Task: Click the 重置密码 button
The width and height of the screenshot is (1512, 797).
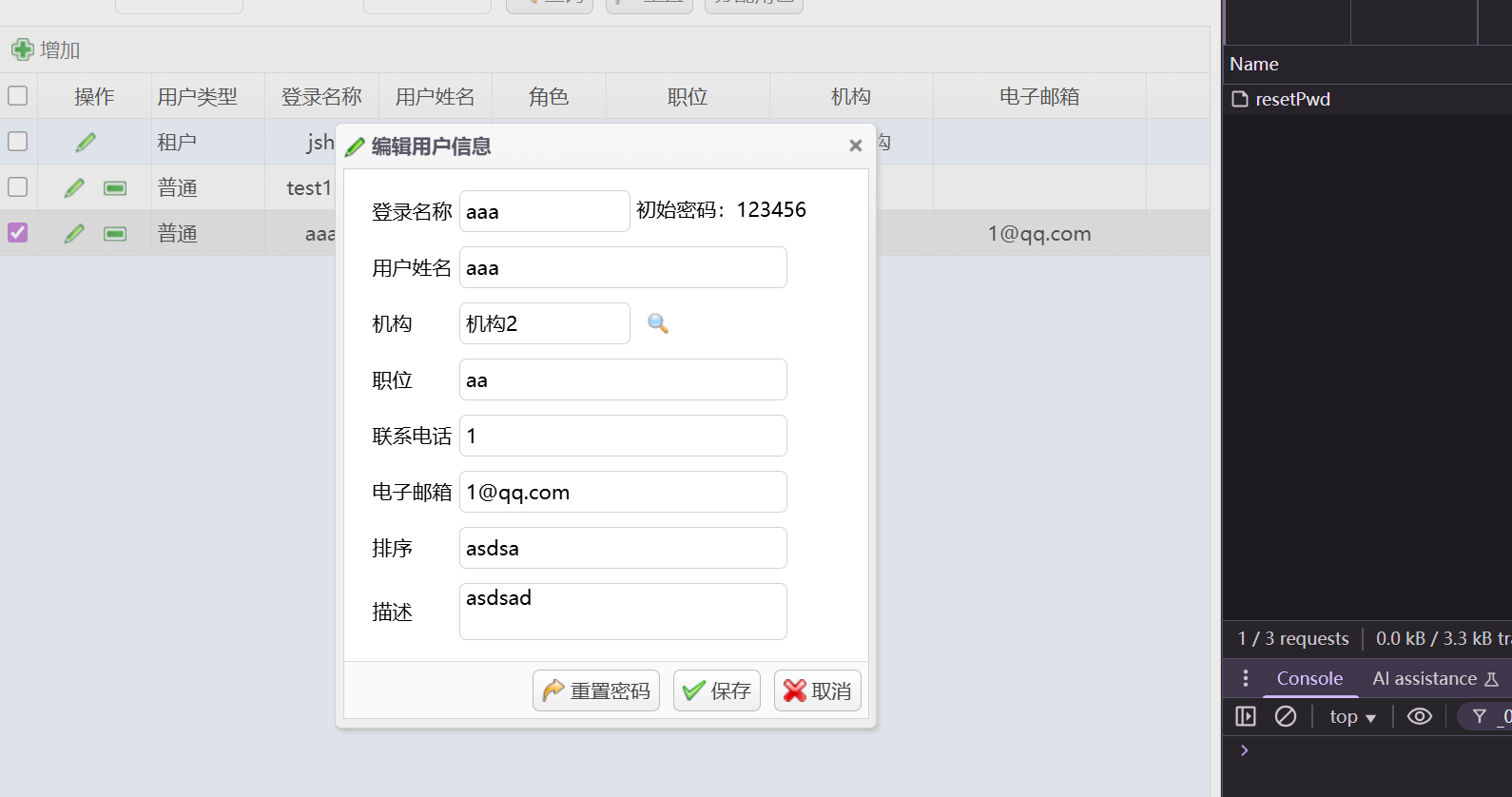Action: coord(596,690)
